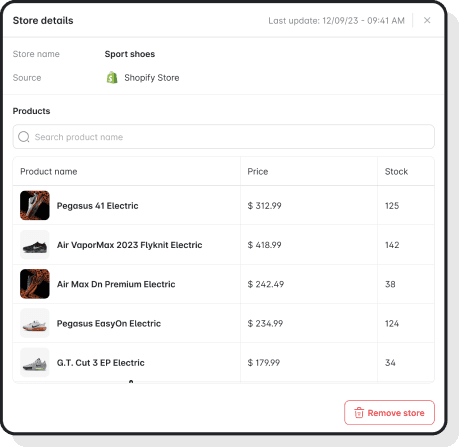Open the Pegasus 41 Electric thumbnail
The height and width of the screenshot is (447, 459).
(35, 205)
